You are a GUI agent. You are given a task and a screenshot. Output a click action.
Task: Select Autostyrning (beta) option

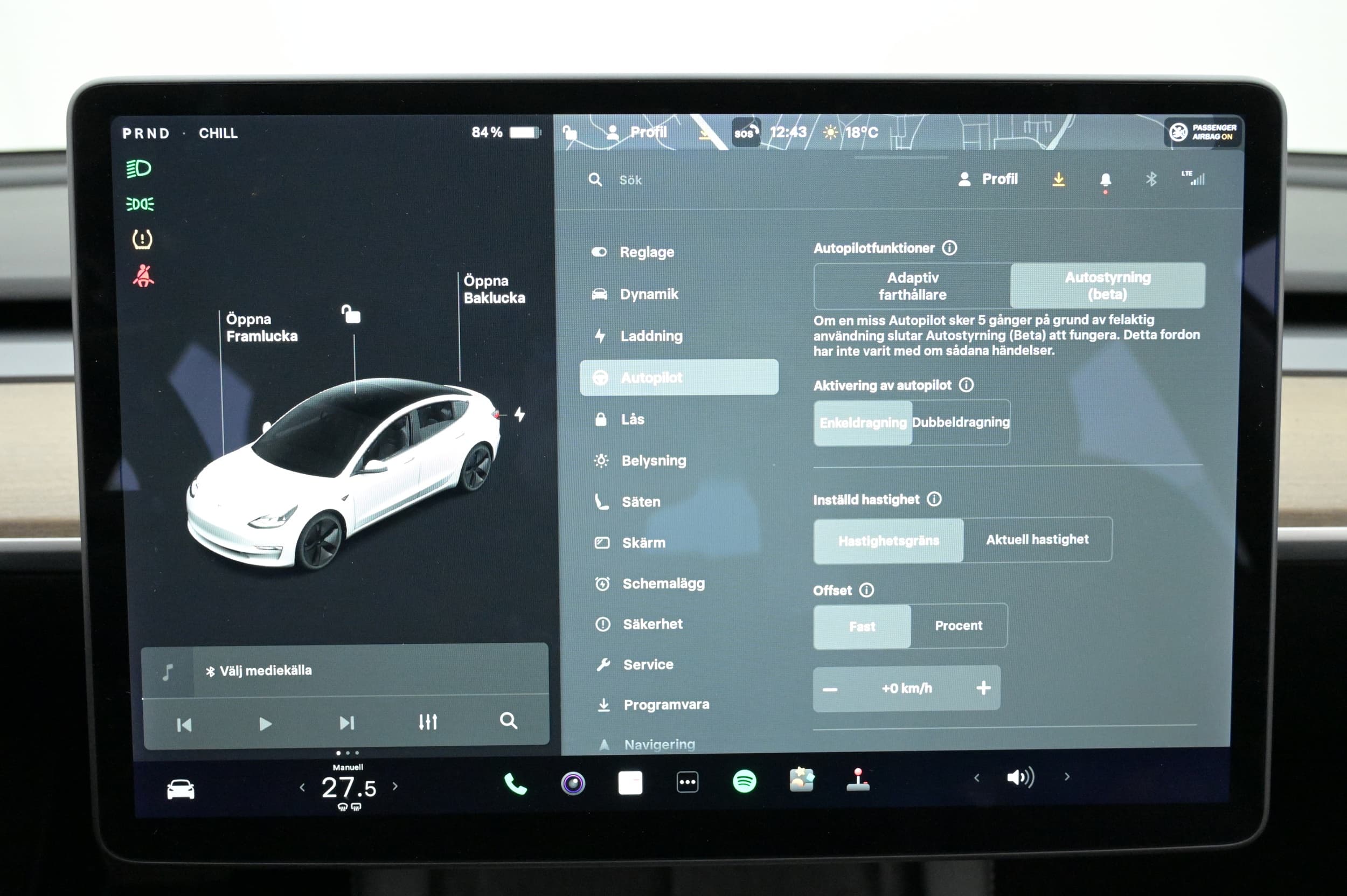[x=1108, y=285]
